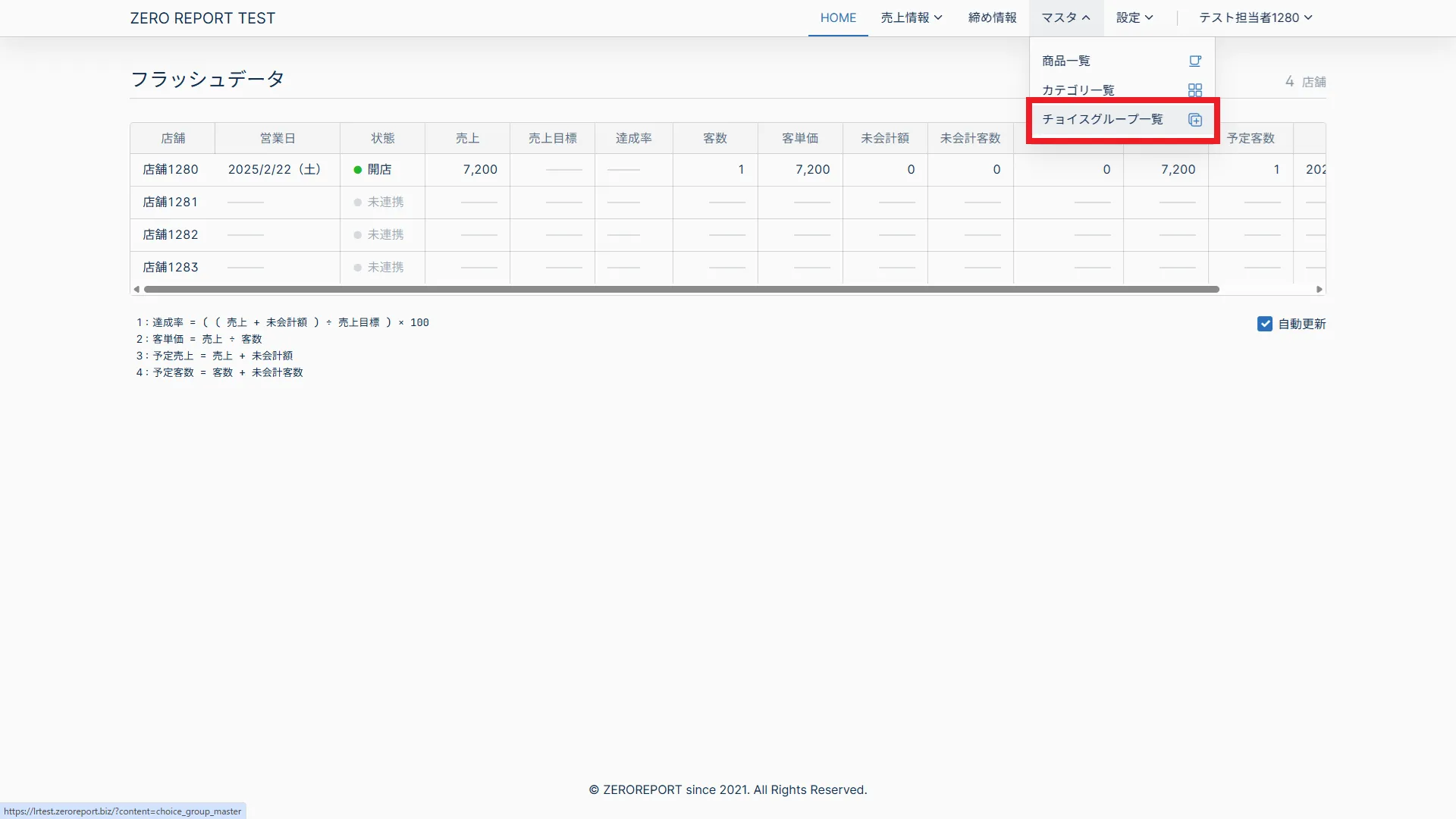
Task: Click the 店舗1280 store row name
Action: 171,170
